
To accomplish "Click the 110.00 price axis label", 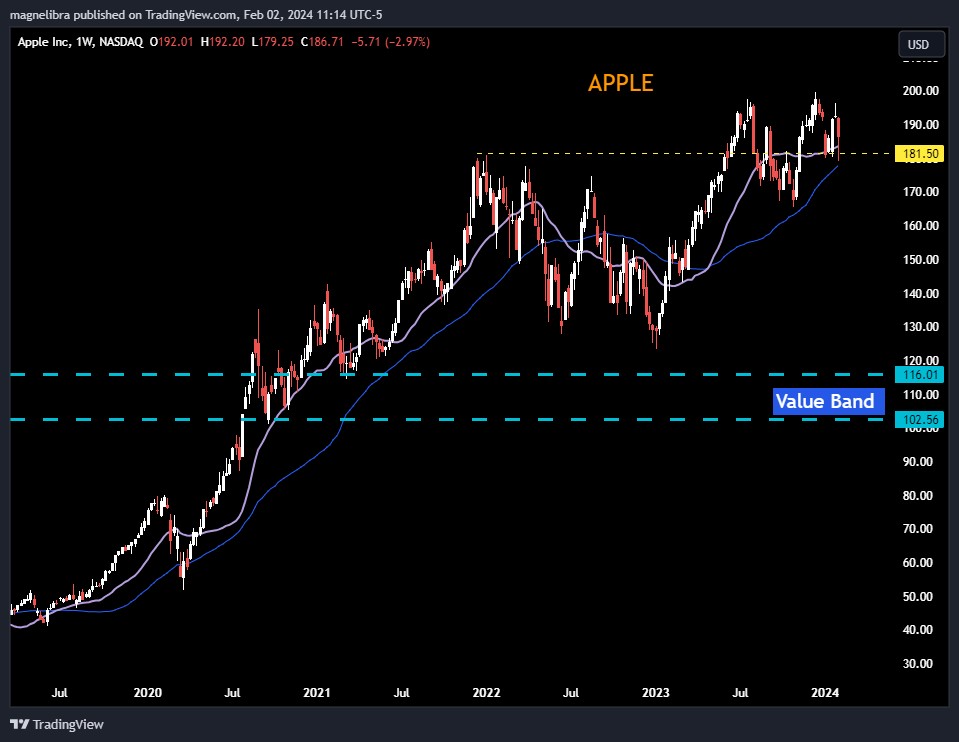I will [x=920, y=395].
